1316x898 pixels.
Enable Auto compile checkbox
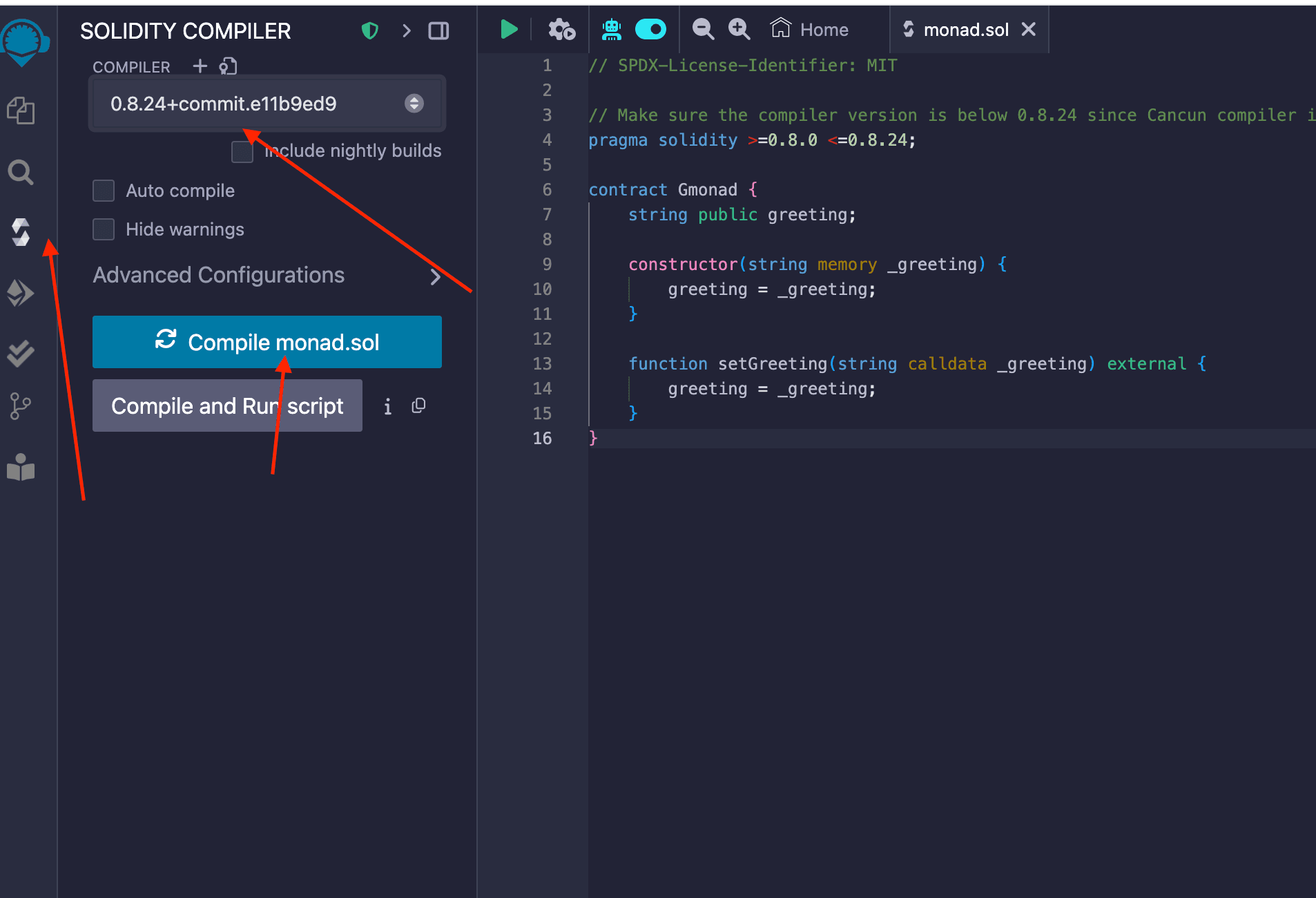104,191
